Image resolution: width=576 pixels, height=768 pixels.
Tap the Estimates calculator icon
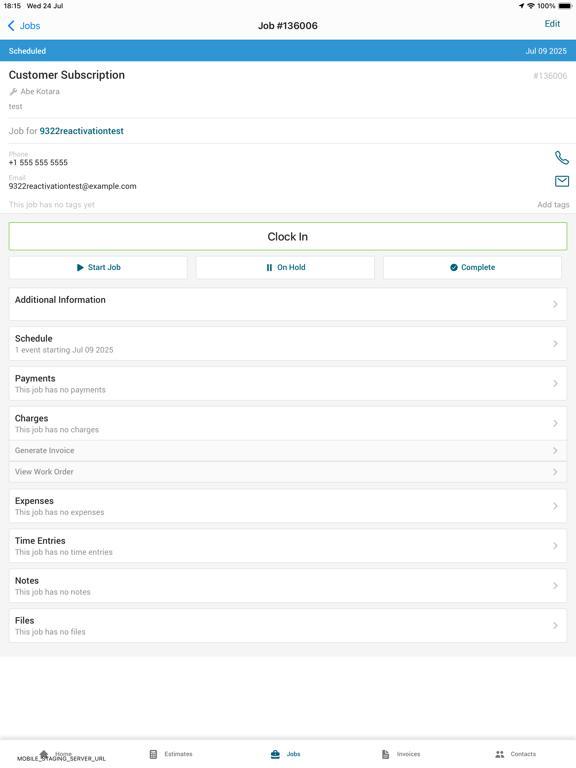click(x=153, y=754)
